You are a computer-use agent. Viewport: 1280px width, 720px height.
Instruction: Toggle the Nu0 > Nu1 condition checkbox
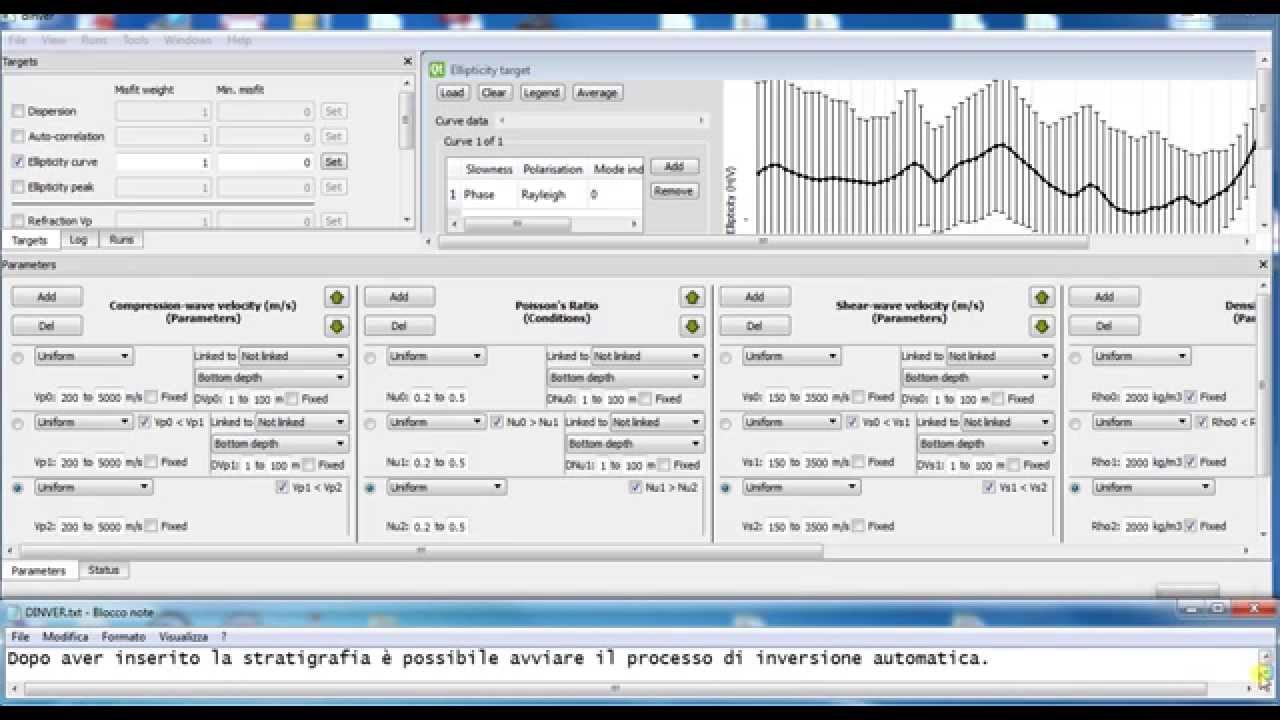[x=498, y=422]
